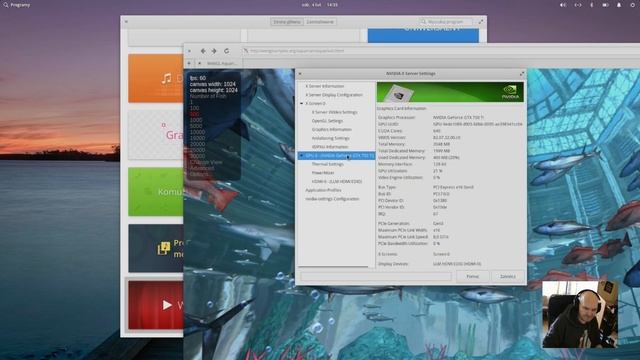The height and width of the screenshot is (360, 640).
Task: Reload the aquarium page in browser
Action: [x=226, y=51]
